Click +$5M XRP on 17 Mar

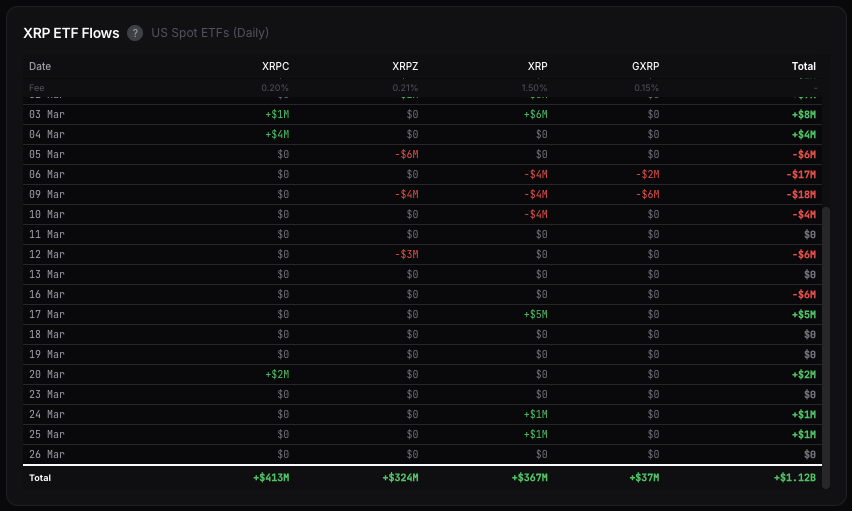pyautogui.click(x=536, y=315)
